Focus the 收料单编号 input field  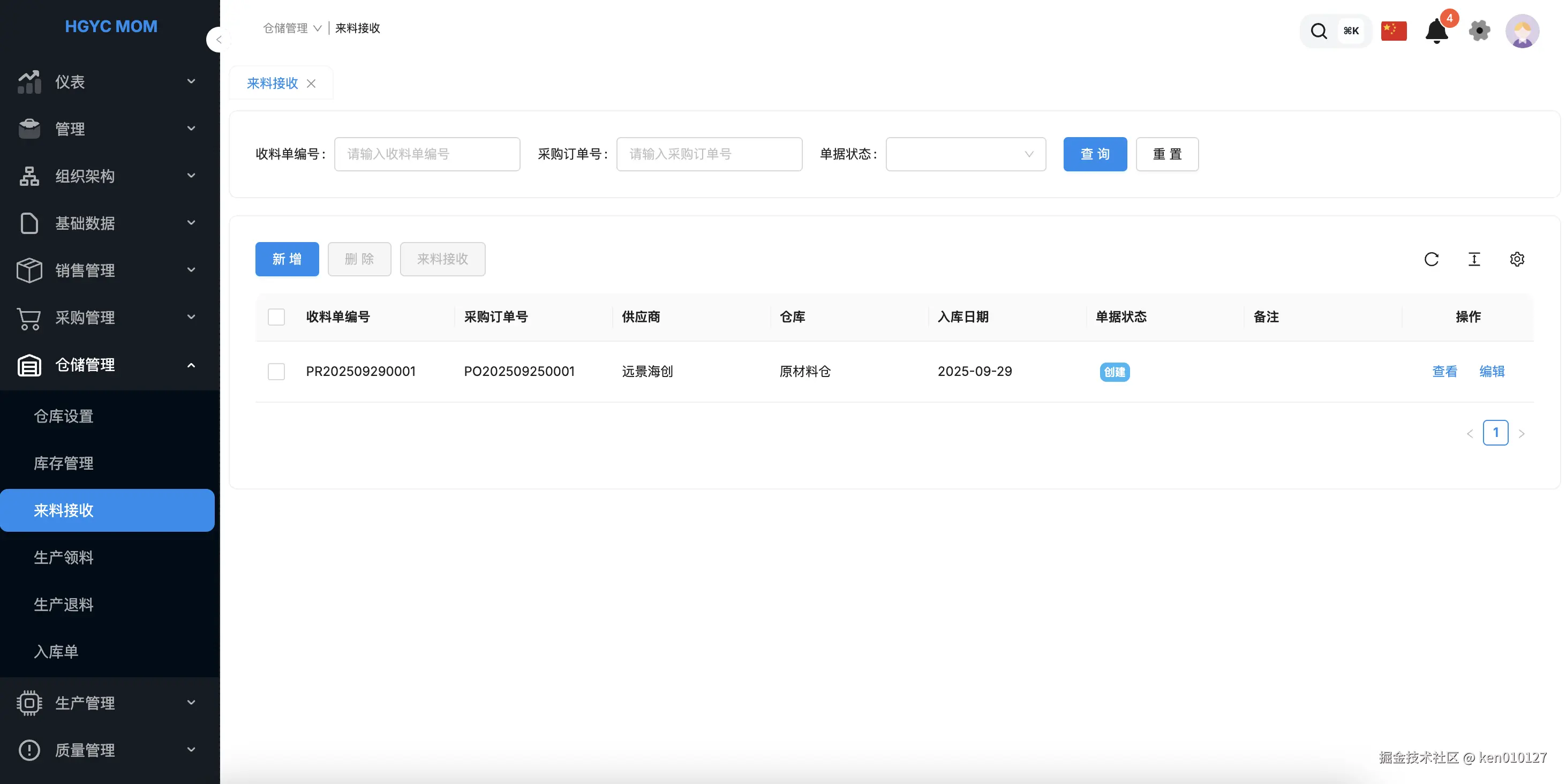(427, 154)
